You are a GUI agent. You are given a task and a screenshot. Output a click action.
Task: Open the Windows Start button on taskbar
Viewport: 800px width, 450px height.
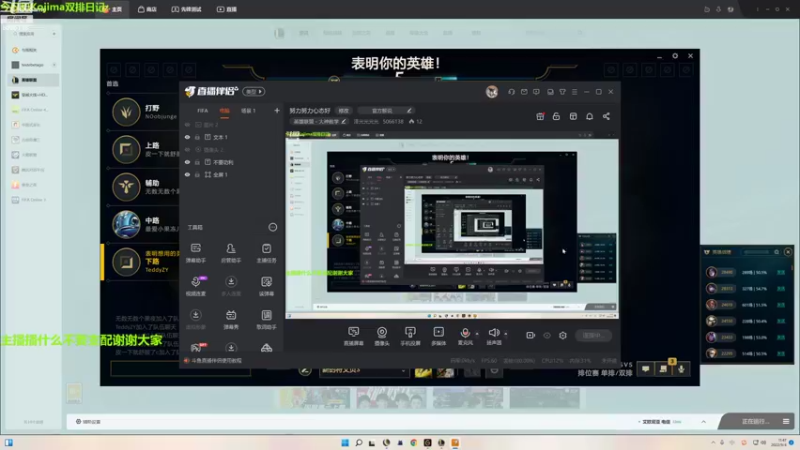[345, 442]
